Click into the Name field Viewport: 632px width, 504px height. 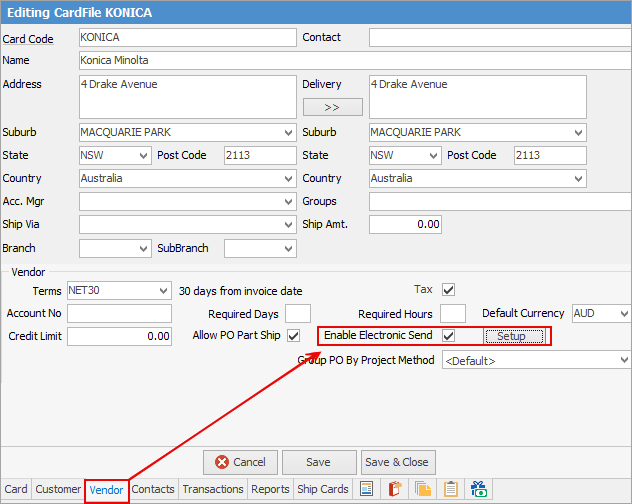355,60
